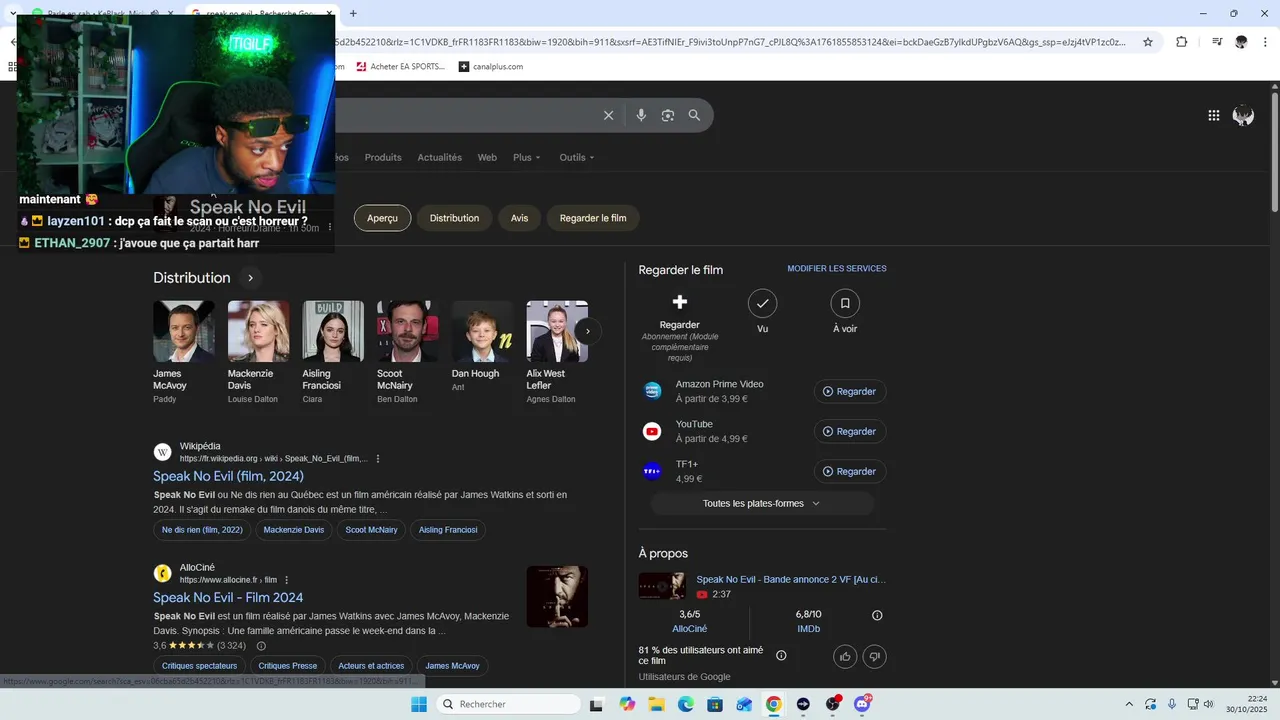Open info about AlloCiné and IMDb ratings

(x=877, y=615)
